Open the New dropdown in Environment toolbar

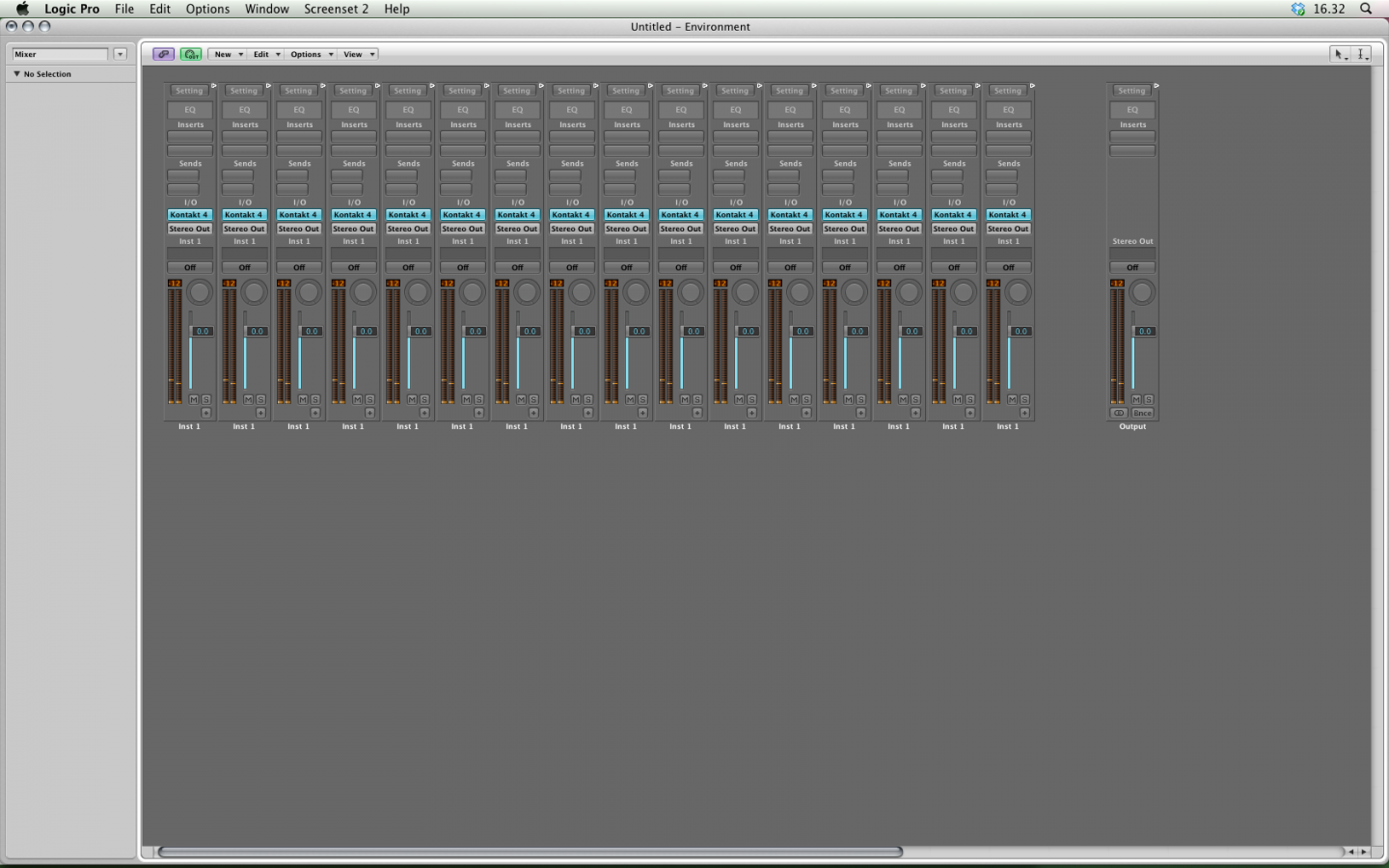click(x=228, y=54)
